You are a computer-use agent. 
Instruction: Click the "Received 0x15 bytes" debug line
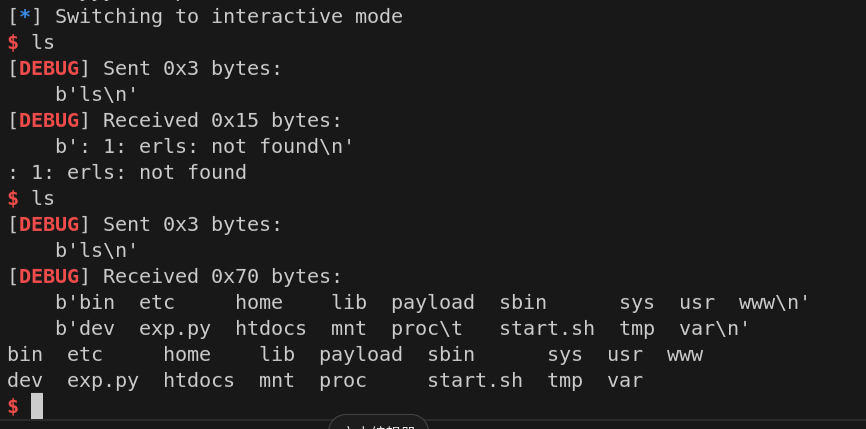(222, 120)
